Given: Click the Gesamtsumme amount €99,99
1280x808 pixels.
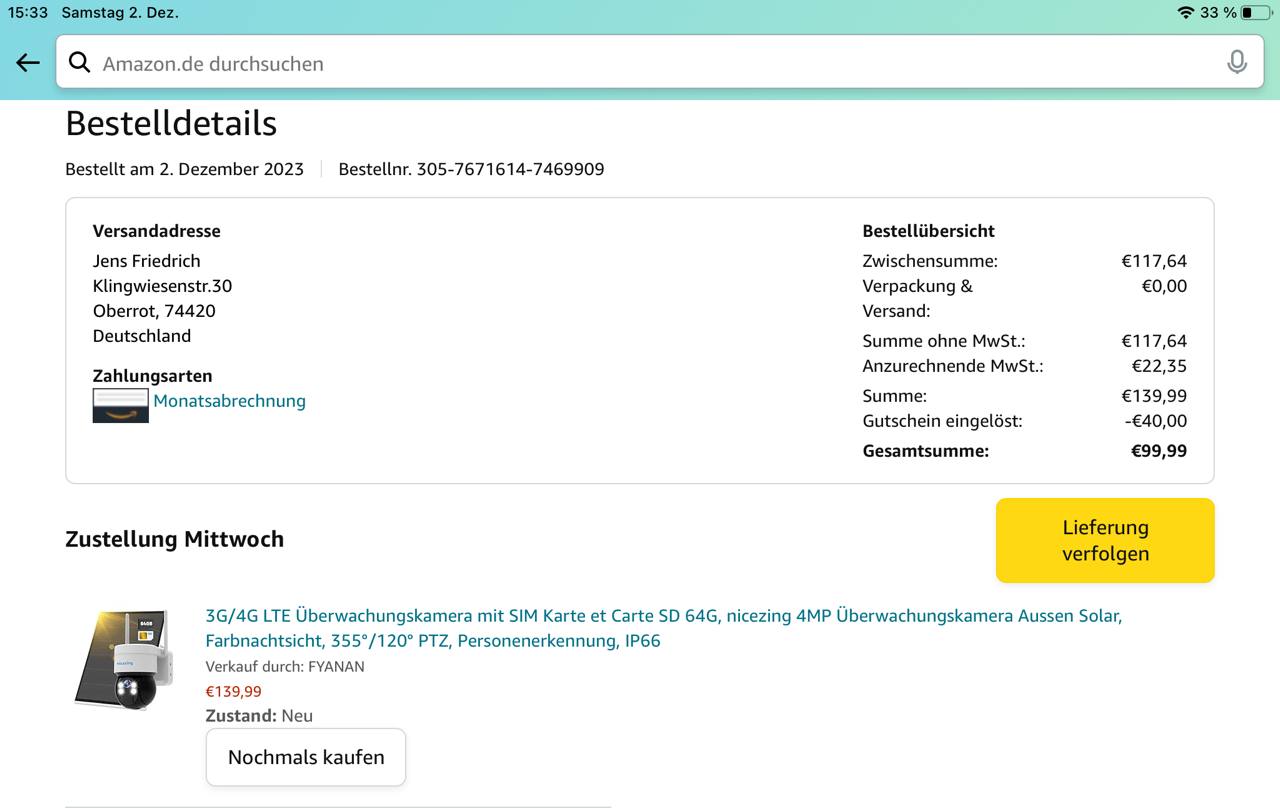Looking at the screenshot, I should (1158, 451).
